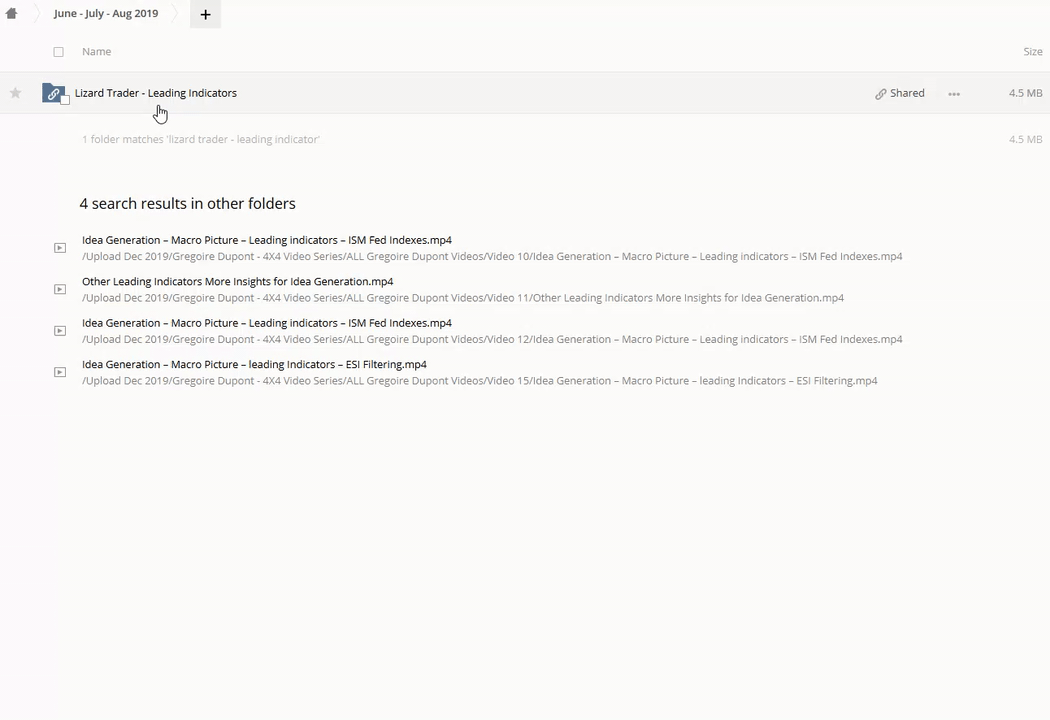Navigate to June - July - Aug 2019 breadcrumb
Image resolution: width=1050 pixels, height=720 pixels.
(x=106, y=14)
